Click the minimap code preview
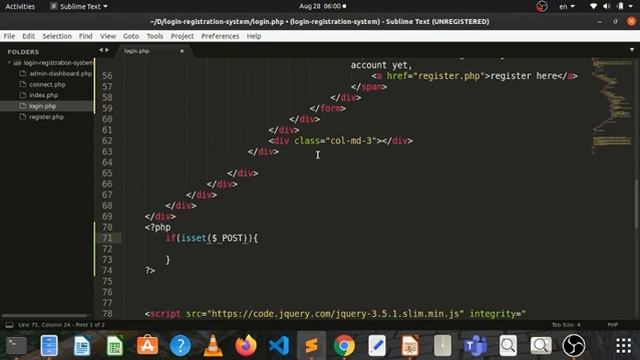 pyautogui.click(x=611, y=106)
